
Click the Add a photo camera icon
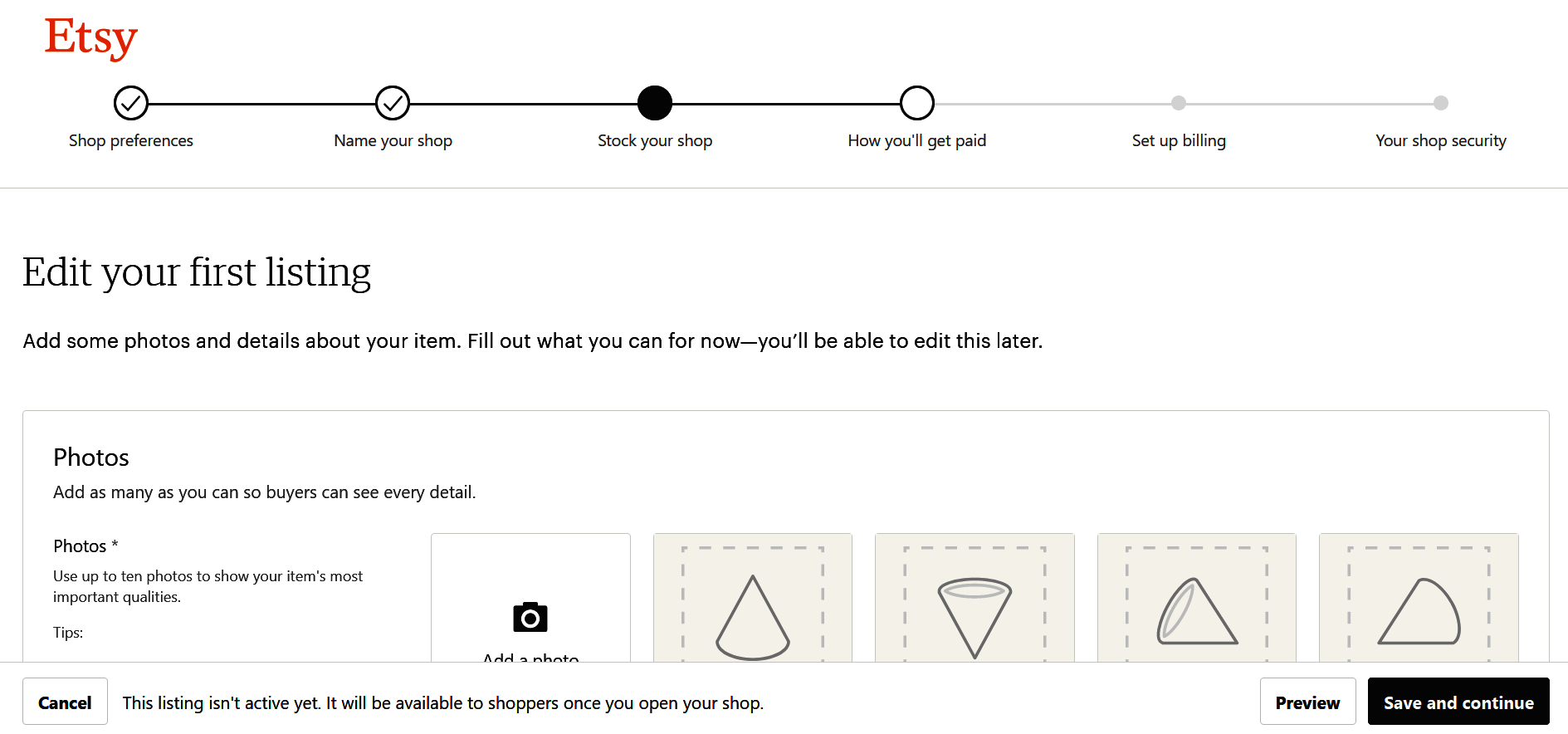[x=529, y=616]
